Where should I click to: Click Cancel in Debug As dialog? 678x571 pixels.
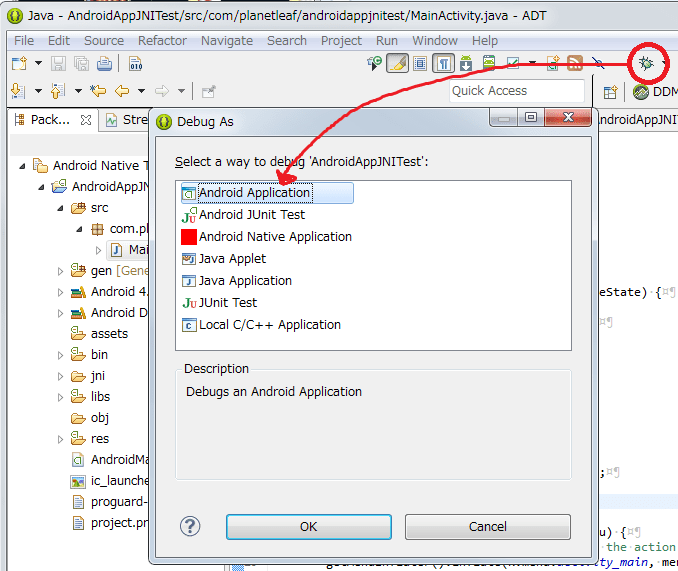click(x=488, y=526)
